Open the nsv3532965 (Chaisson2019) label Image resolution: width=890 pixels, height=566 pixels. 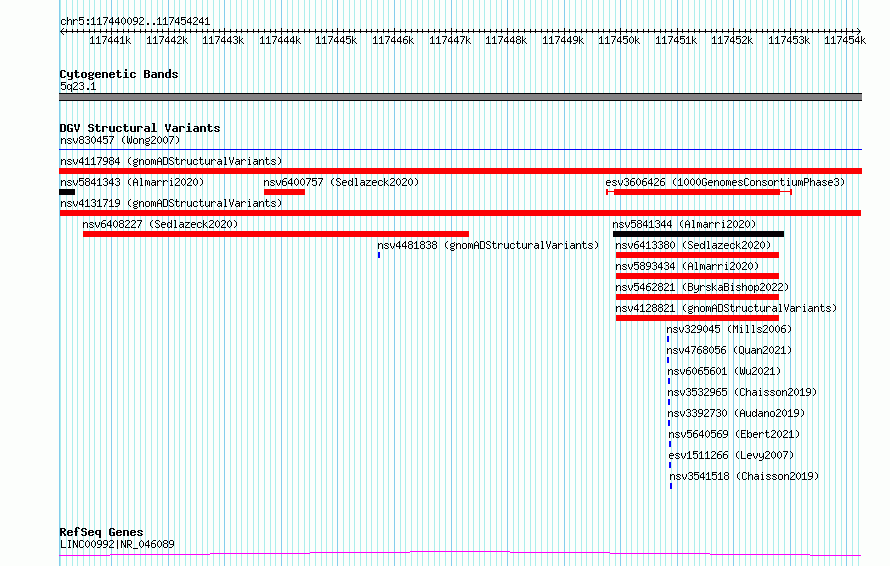(x=742, y=392)
